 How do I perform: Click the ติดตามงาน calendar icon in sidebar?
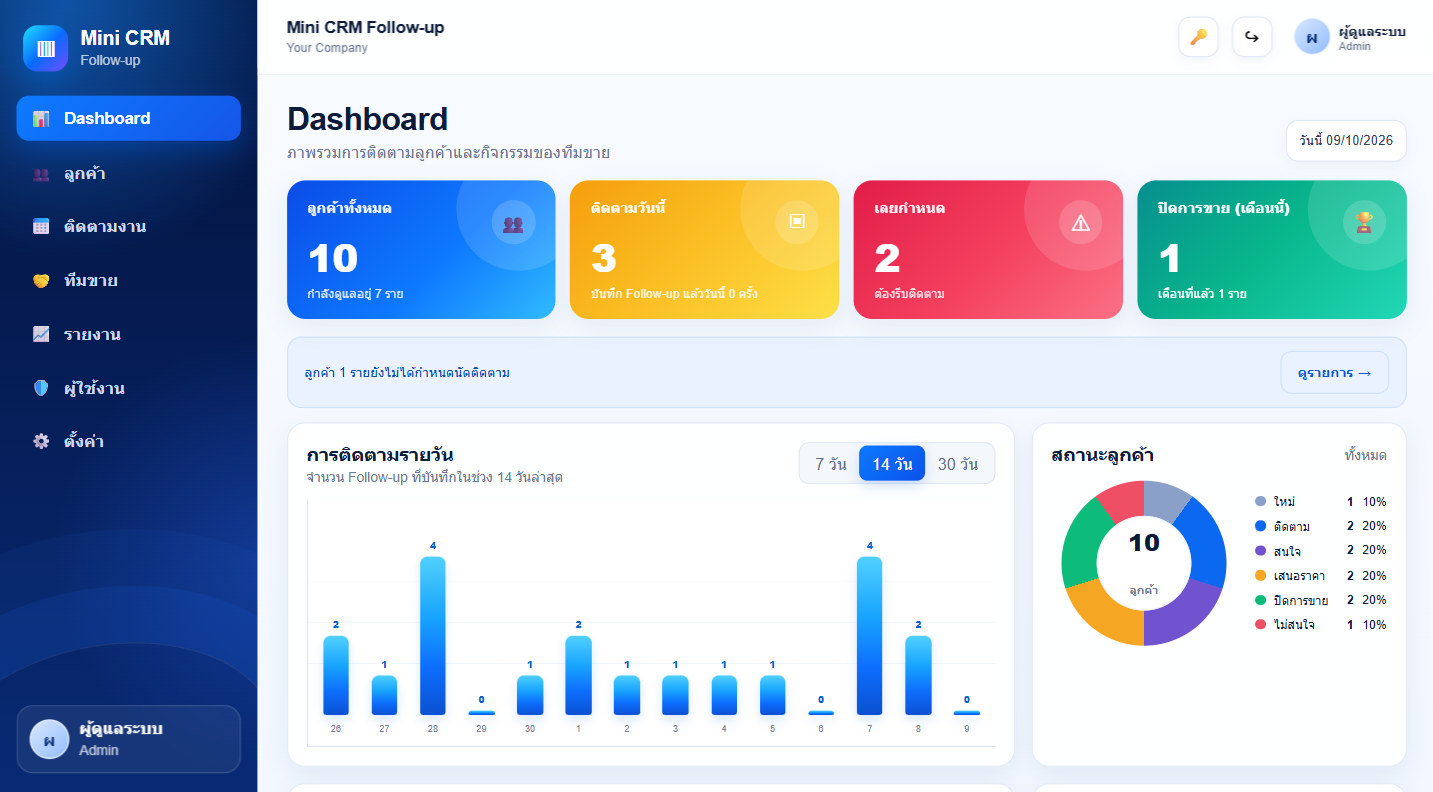pyautogui.click(x=41, y=226)
